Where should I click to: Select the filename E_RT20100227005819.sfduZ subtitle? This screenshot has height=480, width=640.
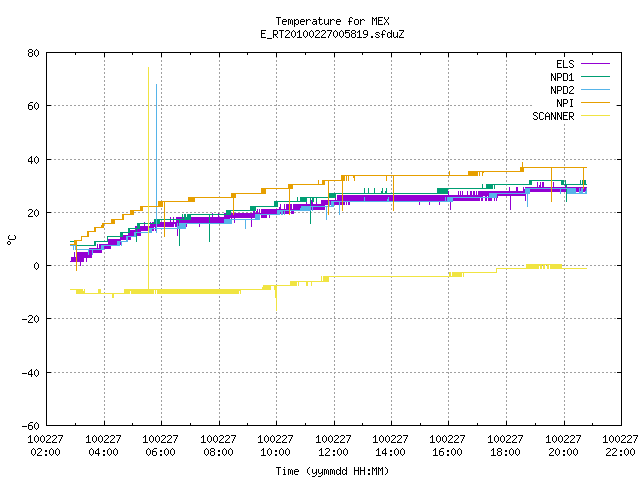click(332, 34)
